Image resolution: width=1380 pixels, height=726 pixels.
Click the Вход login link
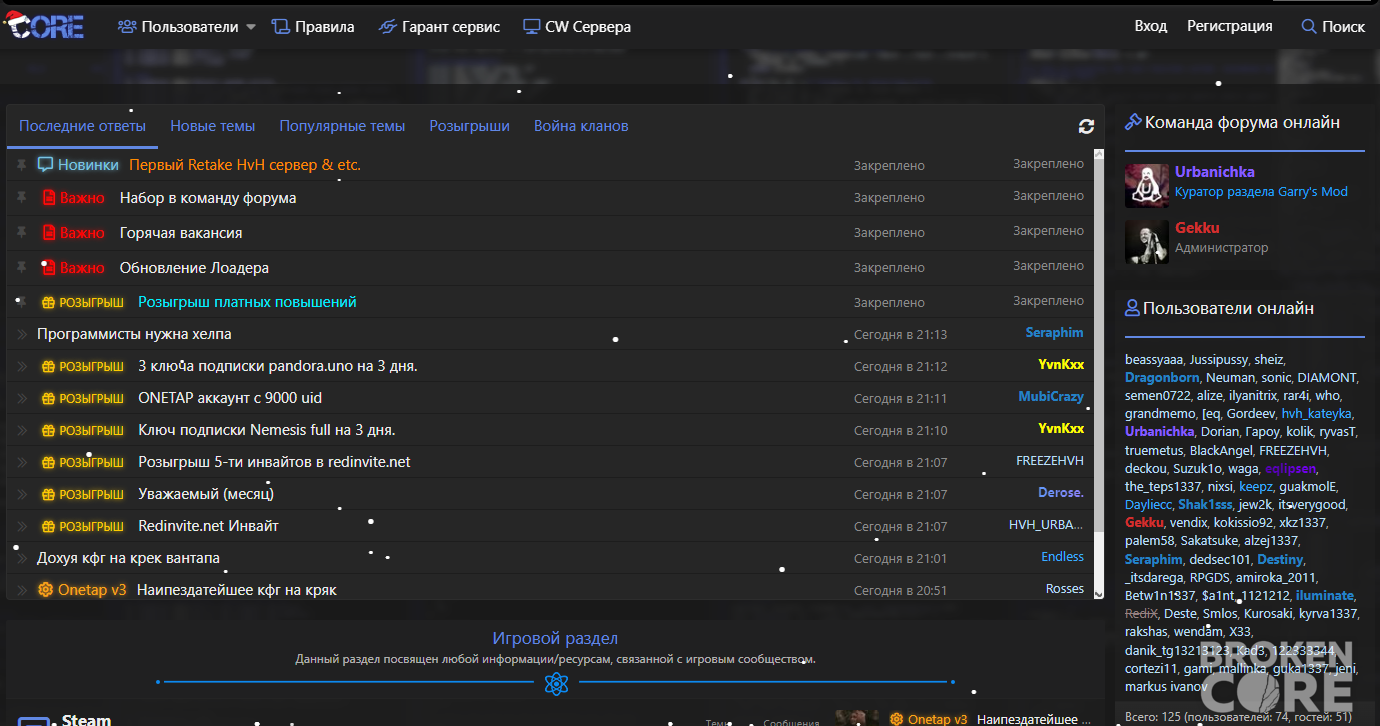click(1151, 26)
